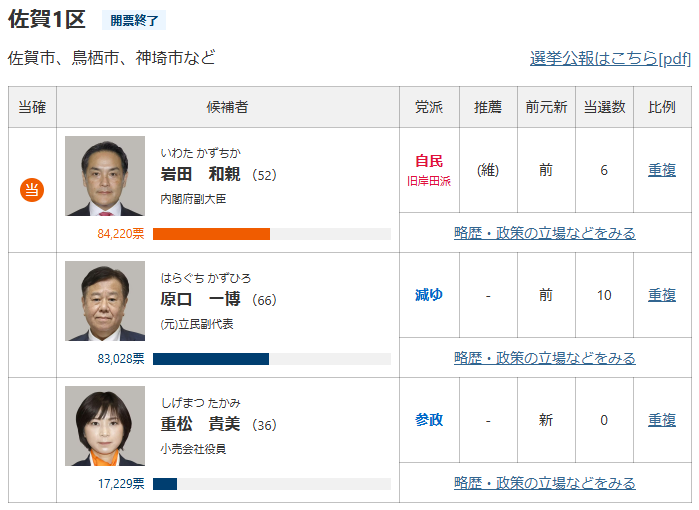Open 重複 link in 重松 貴美's row

click(x=662, y=420)
